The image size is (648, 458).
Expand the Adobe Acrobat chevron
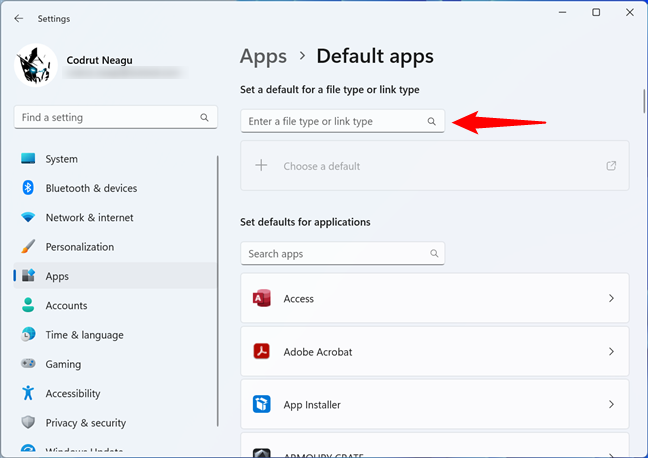coord(611,352)
